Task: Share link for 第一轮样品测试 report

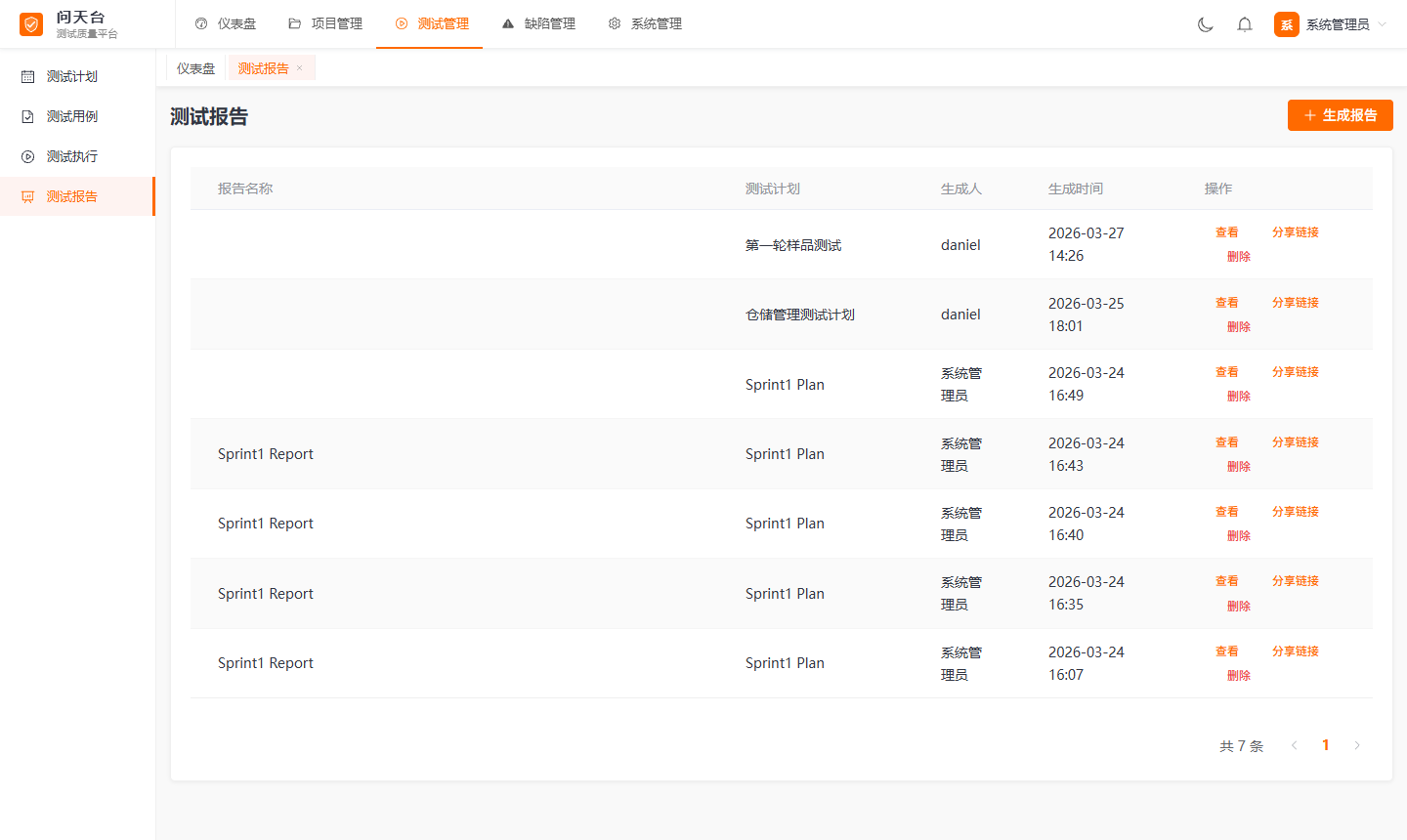Action: coord(1296,232)
